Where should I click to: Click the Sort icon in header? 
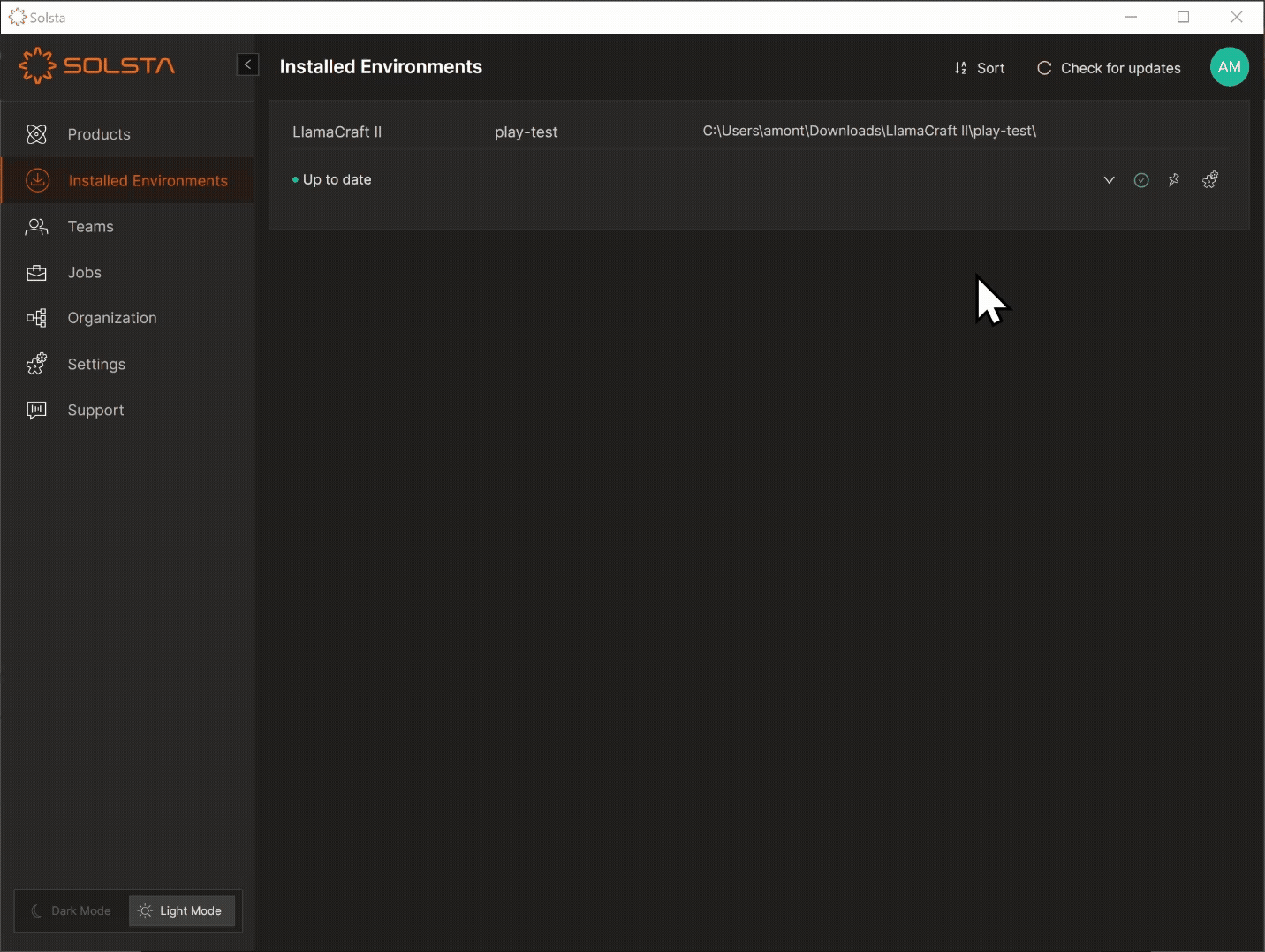960,68
